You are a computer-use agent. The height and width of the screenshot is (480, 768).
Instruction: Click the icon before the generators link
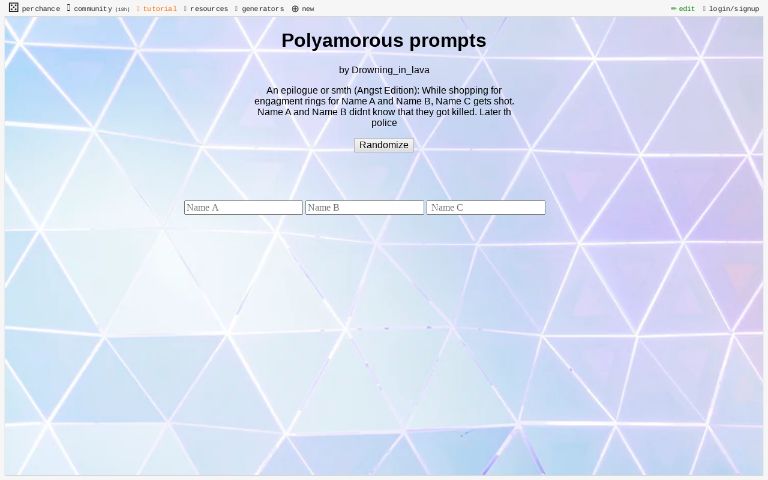point(236,9)
